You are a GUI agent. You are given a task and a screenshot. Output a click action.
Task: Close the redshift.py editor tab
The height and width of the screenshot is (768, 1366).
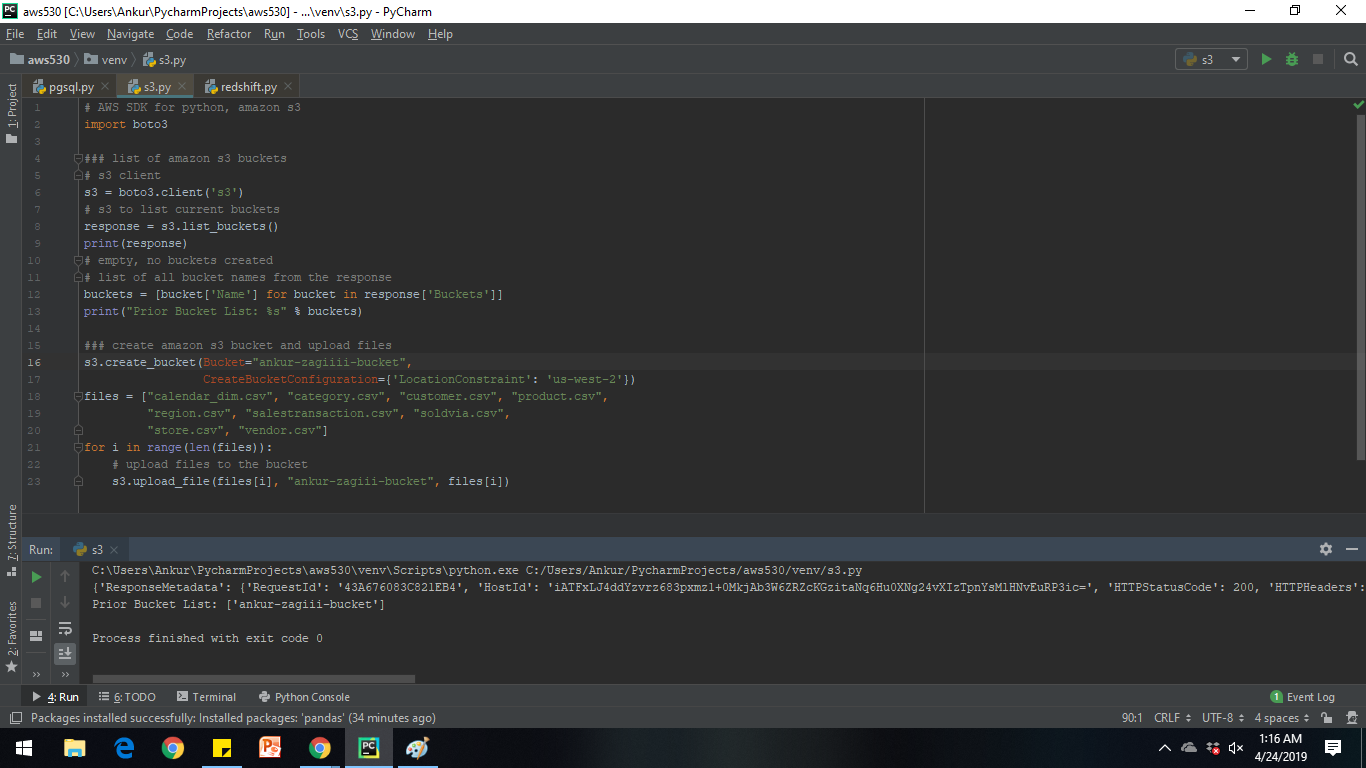point(288,87)
